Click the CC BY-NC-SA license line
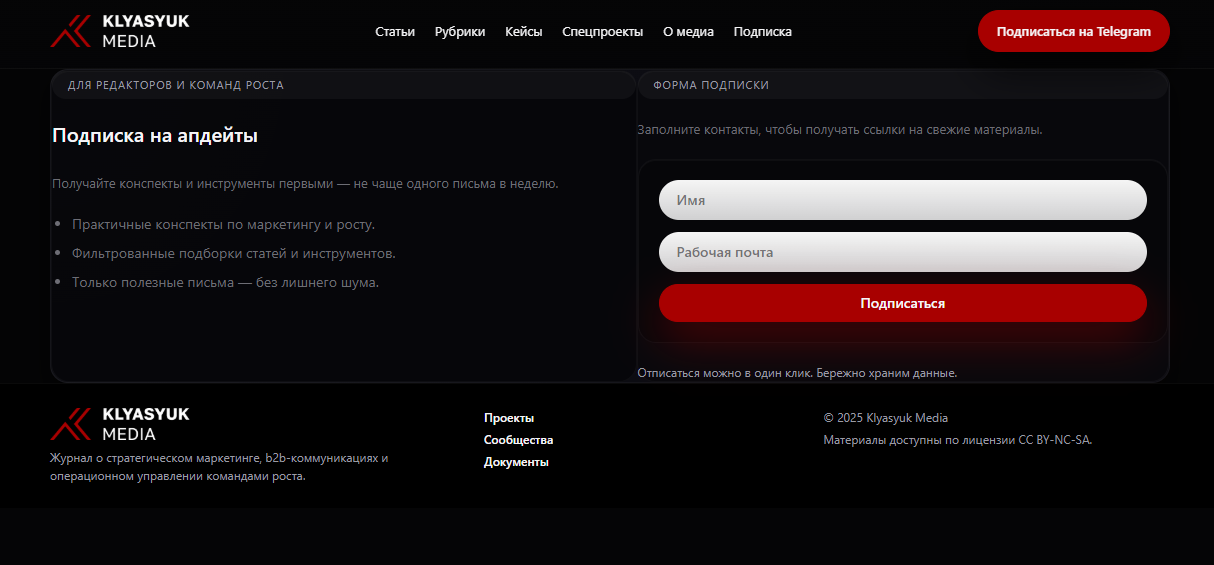This screenshot has width=1214, height=565. 958,440
